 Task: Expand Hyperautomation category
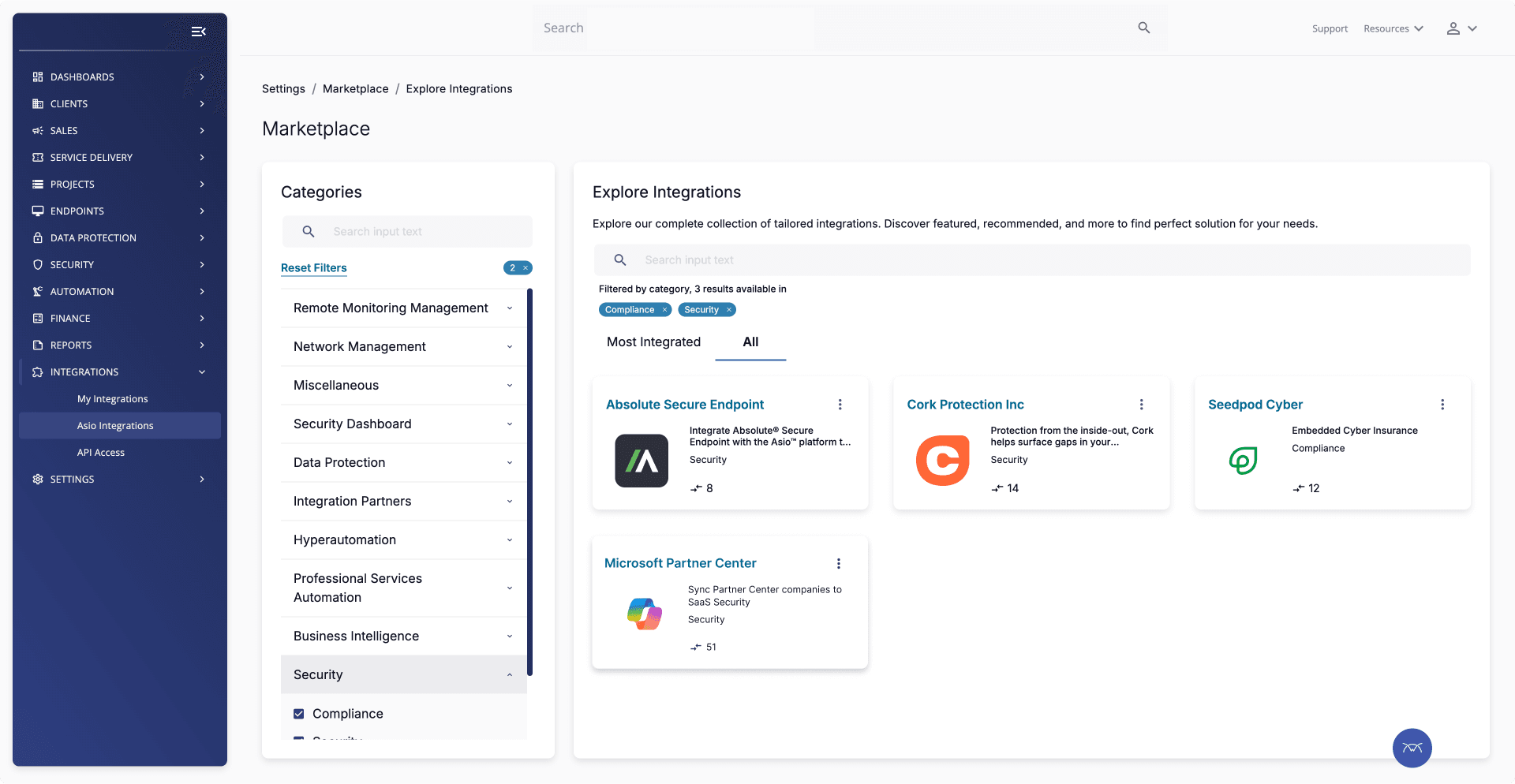click(x=510, y=540)
